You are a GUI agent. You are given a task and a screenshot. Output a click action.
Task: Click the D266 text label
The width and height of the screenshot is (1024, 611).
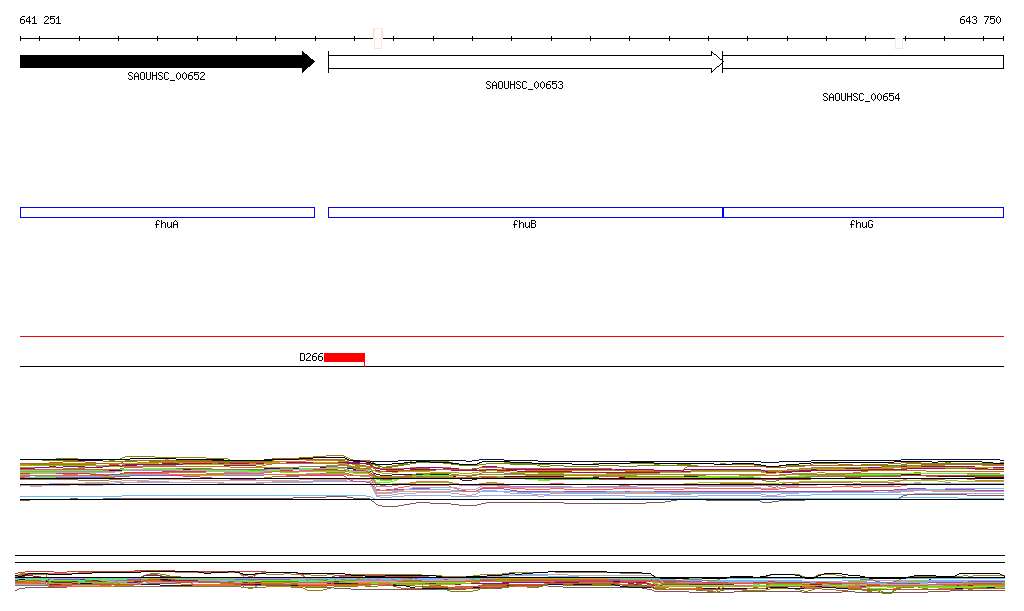[311, 357]
